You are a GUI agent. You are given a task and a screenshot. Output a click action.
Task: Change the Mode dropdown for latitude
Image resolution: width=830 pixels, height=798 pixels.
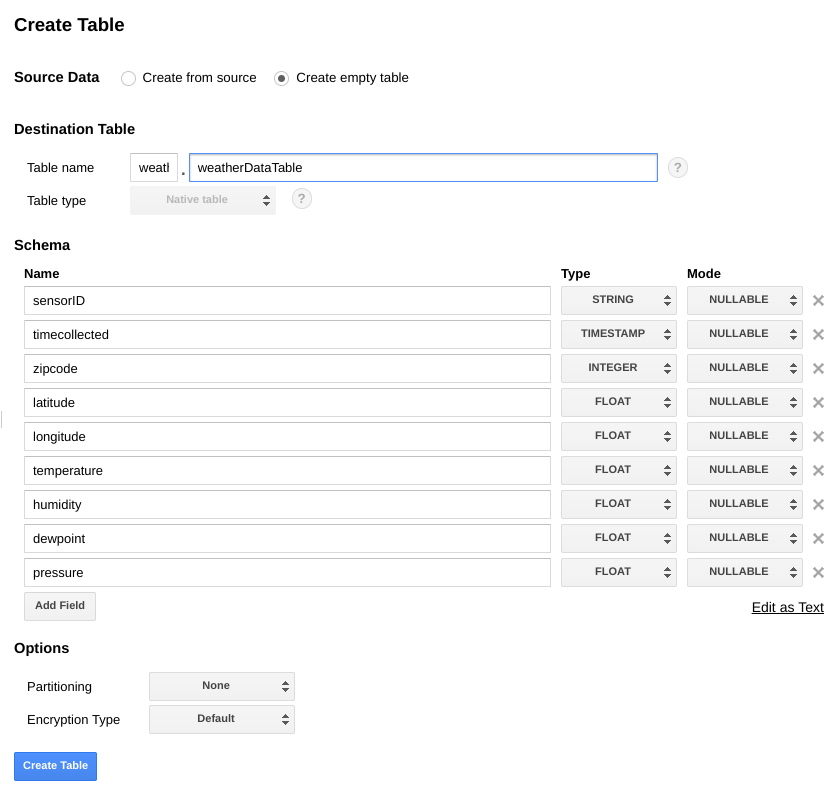(744, 402)
